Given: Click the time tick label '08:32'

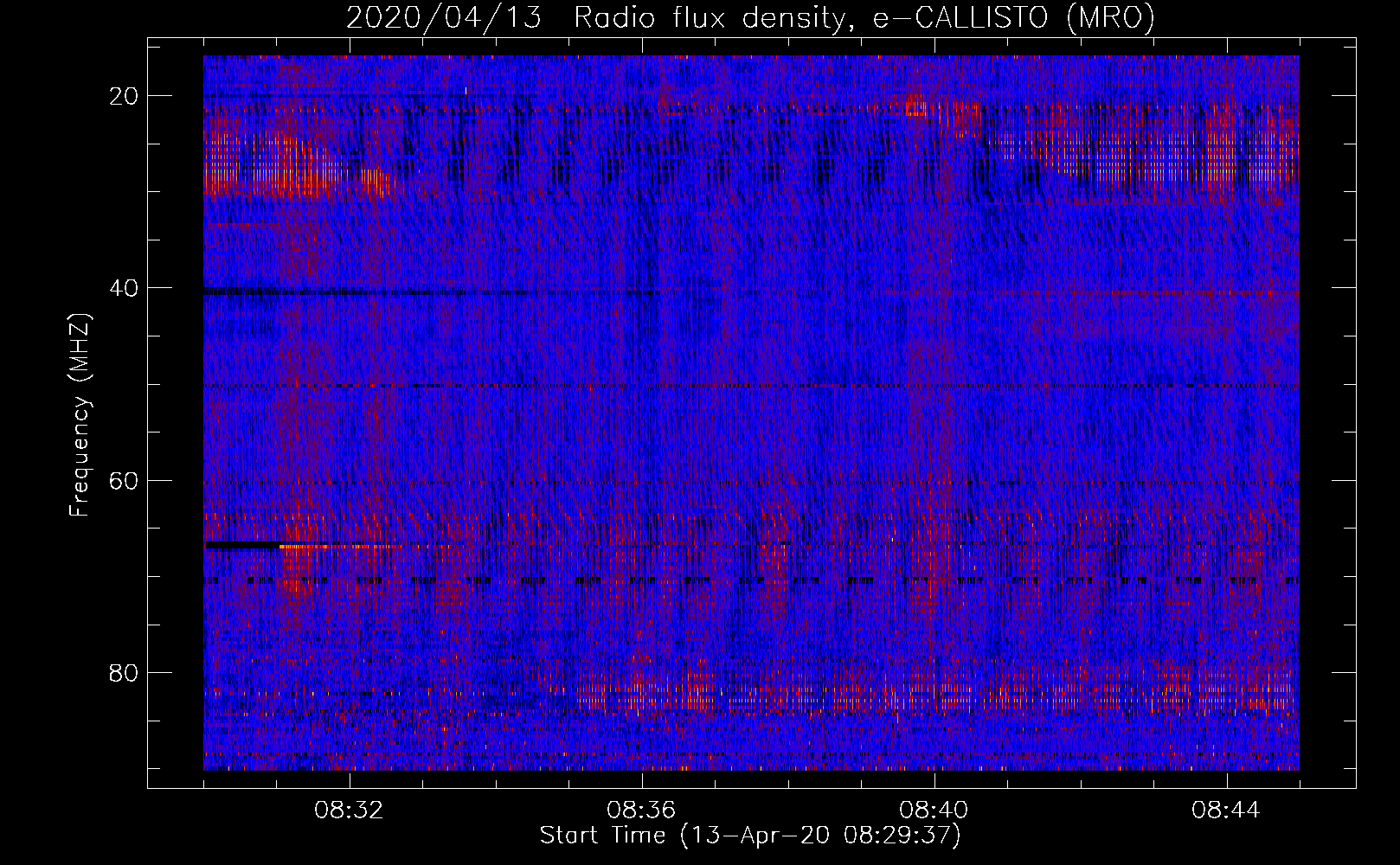Looking at the screenshot, I should (x=349, y=811).
